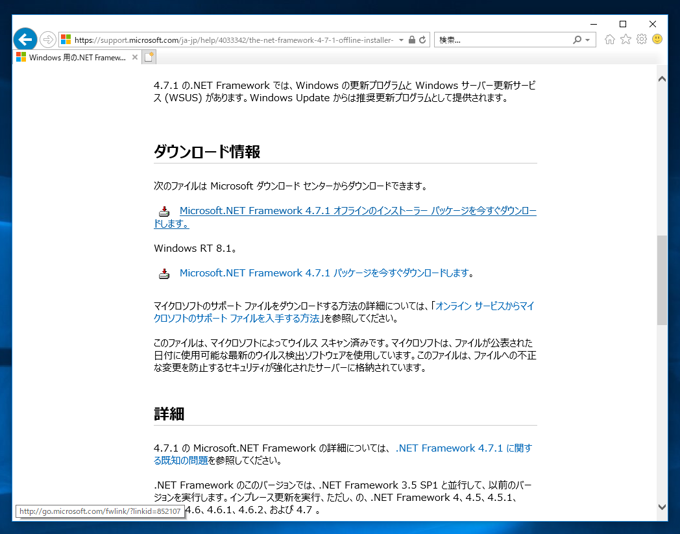Maximize the browser window
Viewport: 680px width, 534px height.
tap(623, 24)
